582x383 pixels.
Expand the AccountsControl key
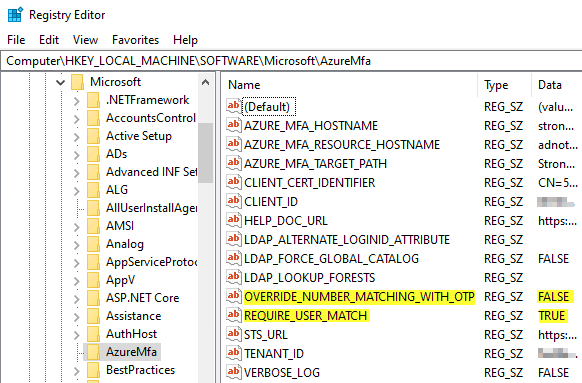(76, 119)
